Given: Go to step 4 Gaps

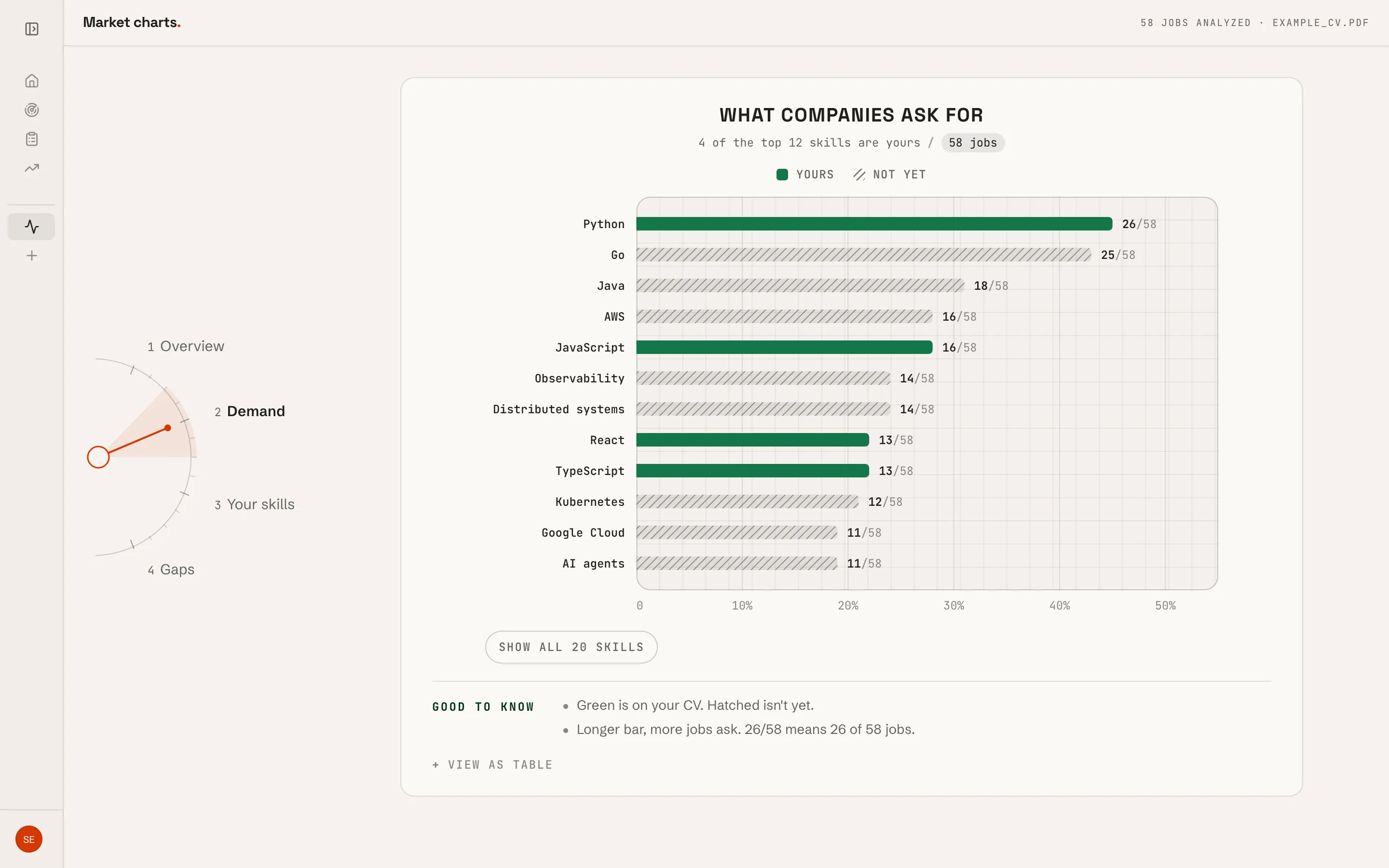Looking at the screenshot, I should (x=171, y=570).
